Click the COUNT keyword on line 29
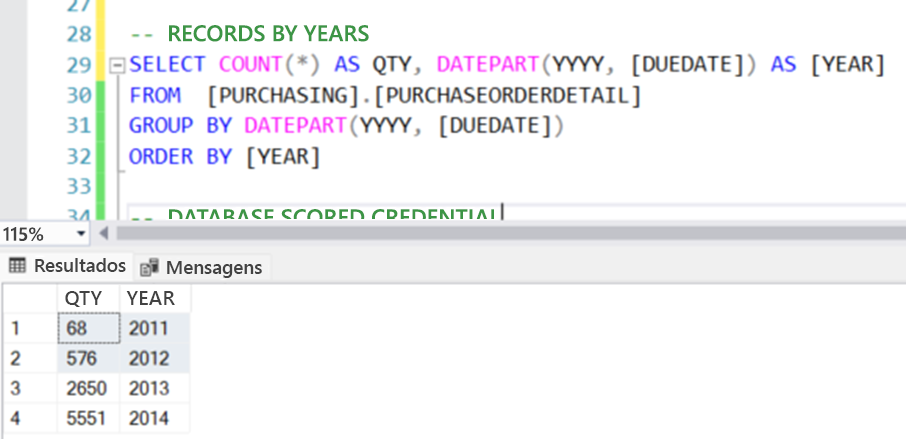This screenshot has width=906, height=439. point(251,64)
